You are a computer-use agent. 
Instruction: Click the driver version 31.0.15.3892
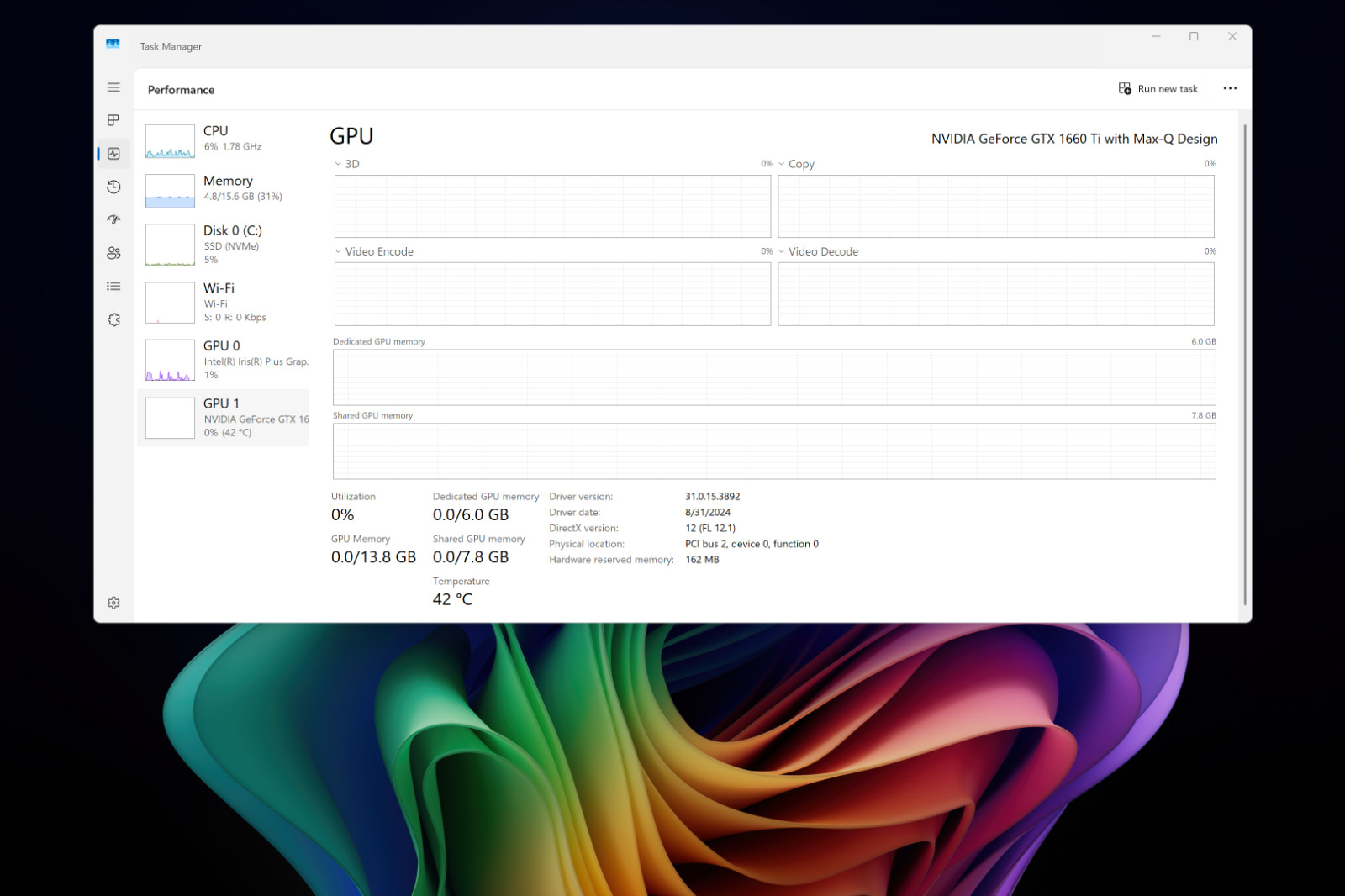[713, 497]
